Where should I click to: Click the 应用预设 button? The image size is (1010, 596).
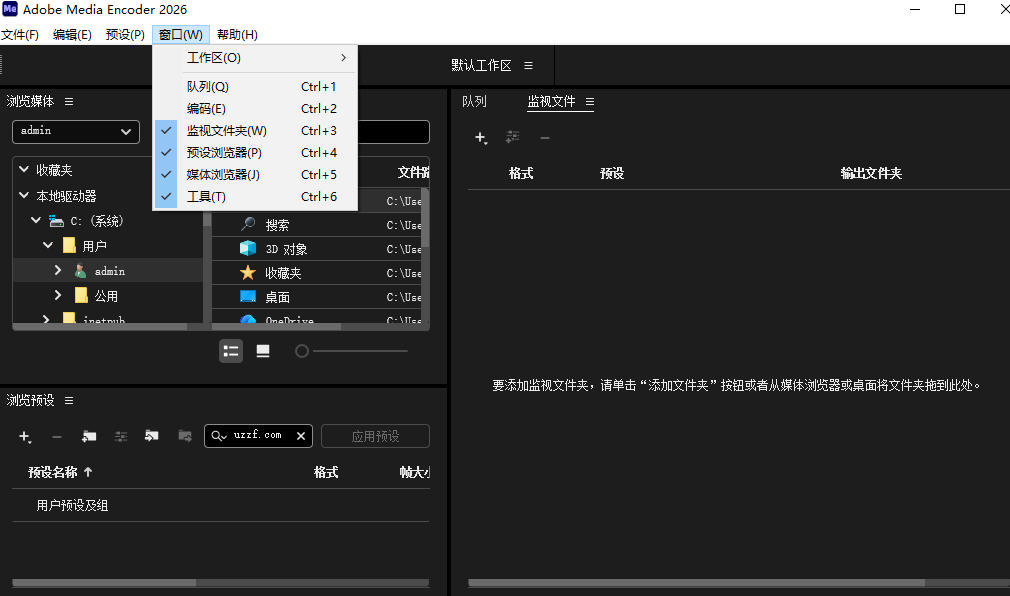(x=376, y=436)
